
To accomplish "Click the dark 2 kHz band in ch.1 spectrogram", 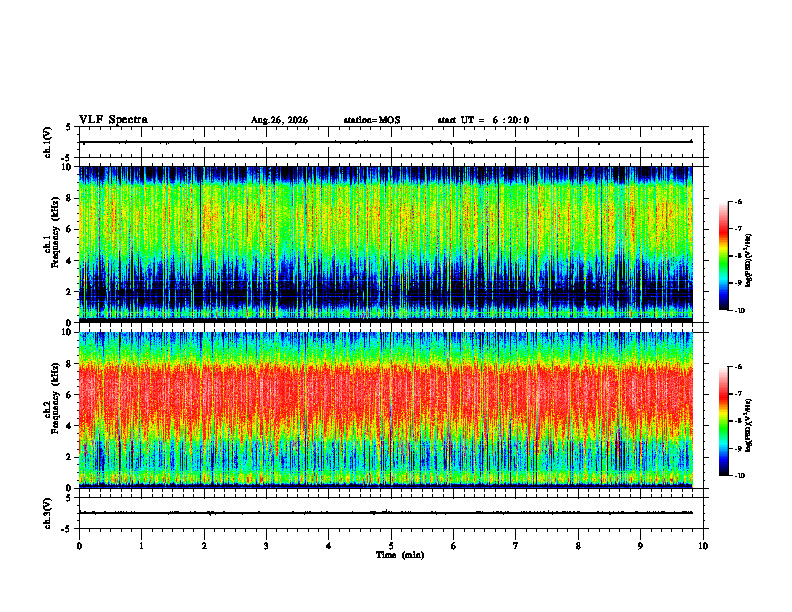I will tap(386, 295).
